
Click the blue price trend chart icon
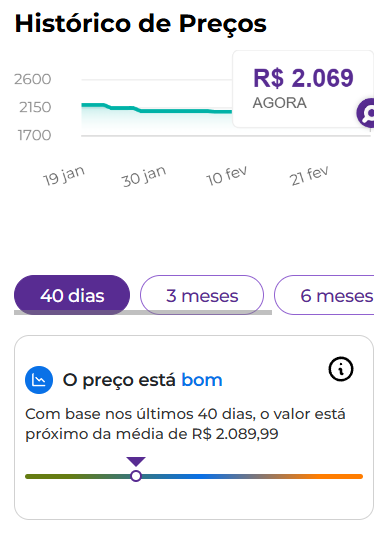click(x=39, y=380)
